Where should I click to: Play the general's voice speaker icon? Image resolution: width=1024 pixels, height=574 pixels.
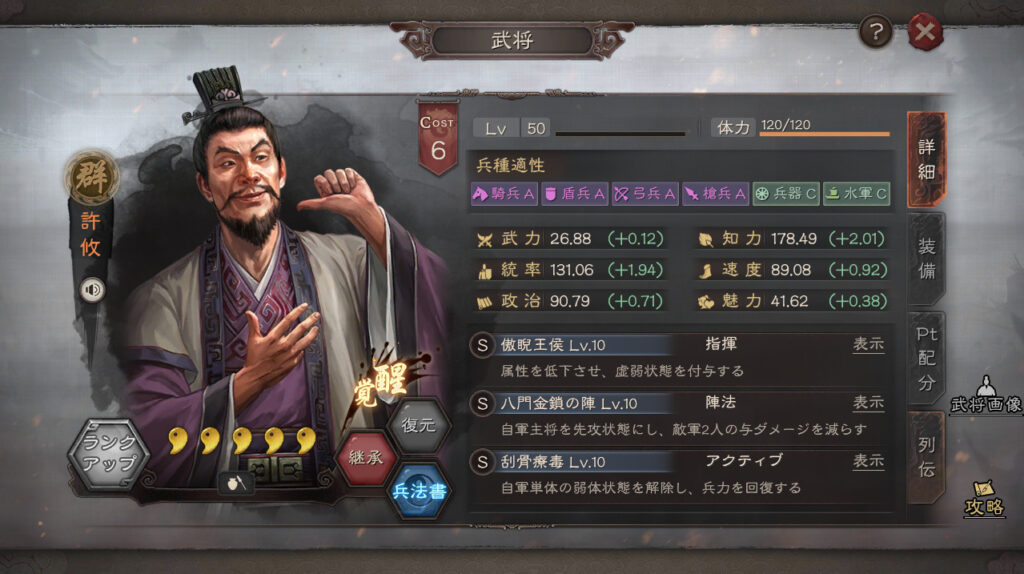click(x=92, y=289)
